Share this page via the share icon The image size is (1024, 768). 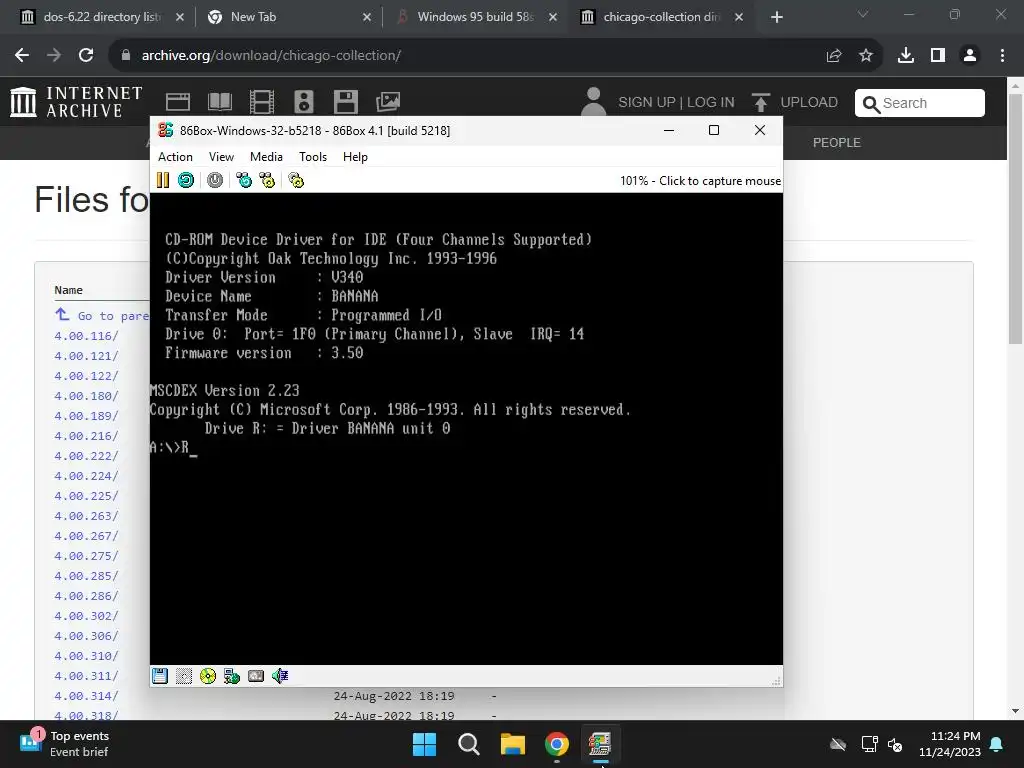click(833, 56)
